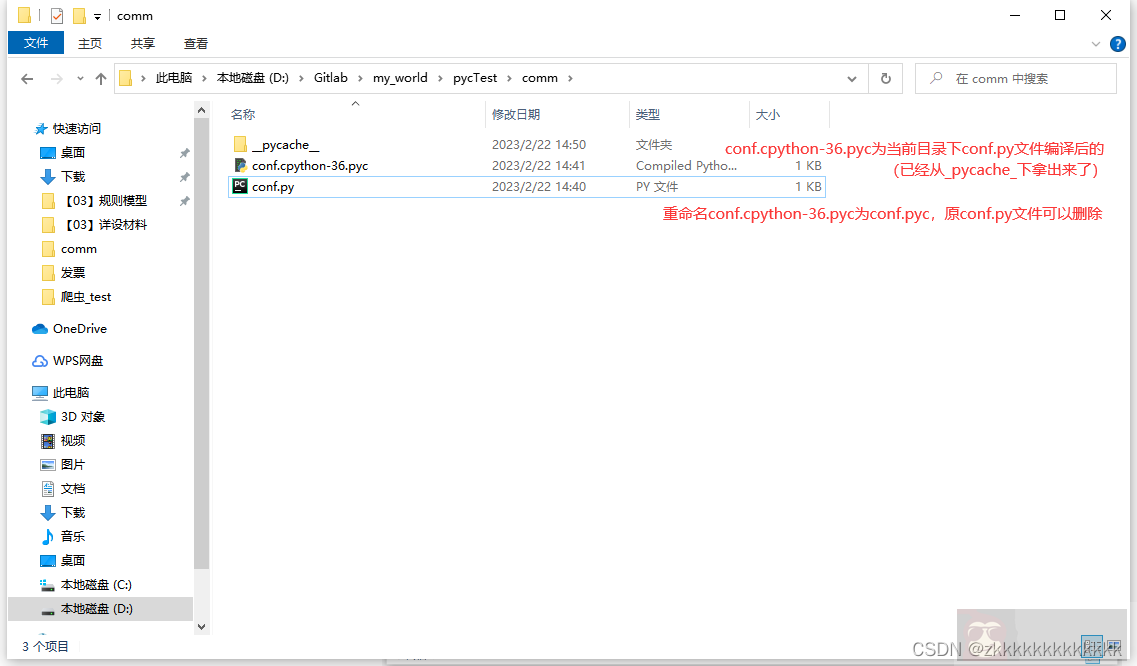Unpin 桌面 from quick access
This screenshot has height=666, width=1137.
pyautogui.click(x=185, y=152)
